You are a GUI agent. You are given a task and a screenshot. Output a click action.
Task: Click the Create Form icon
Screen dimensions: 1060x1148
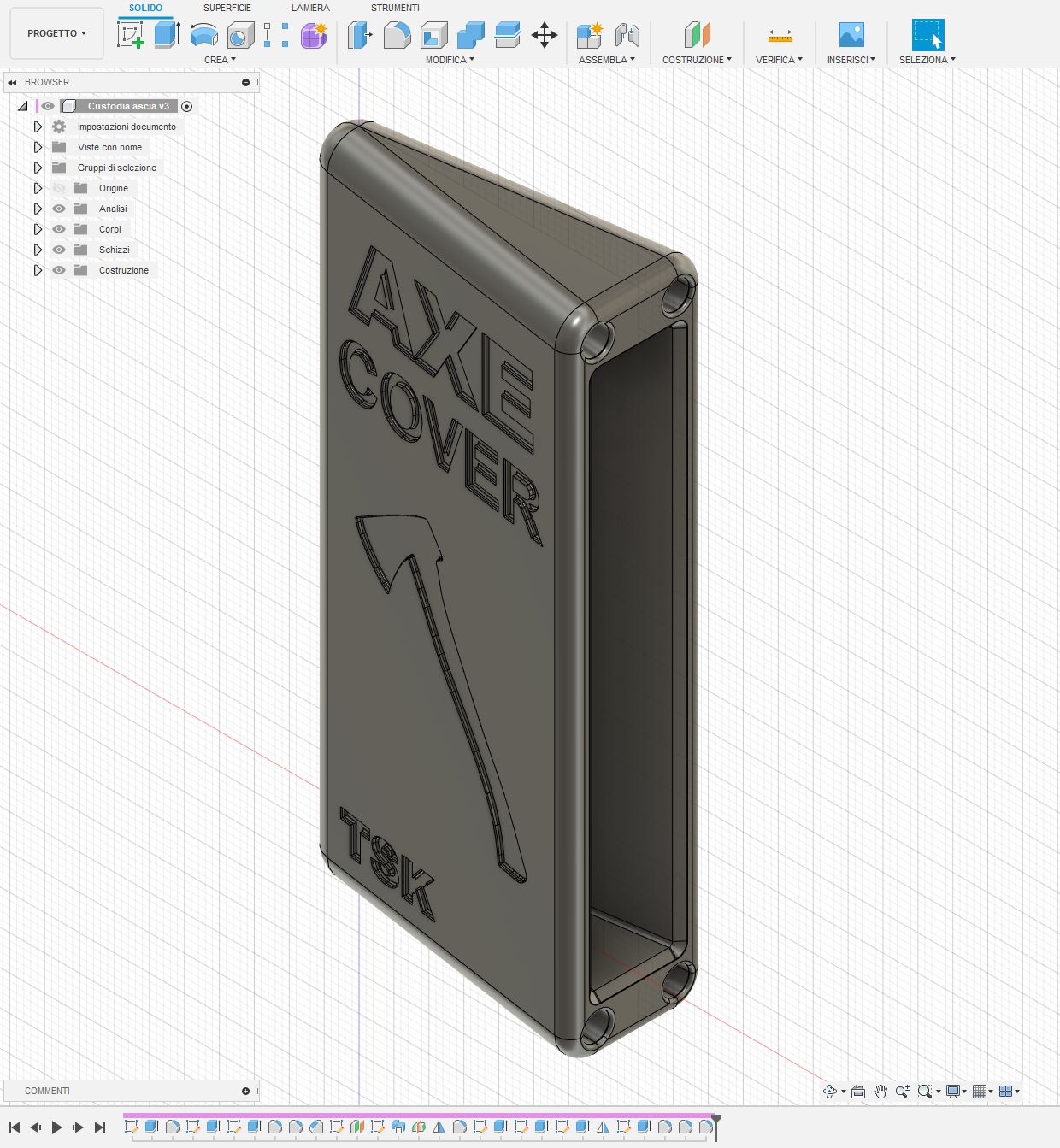click(x=314, y=35)
